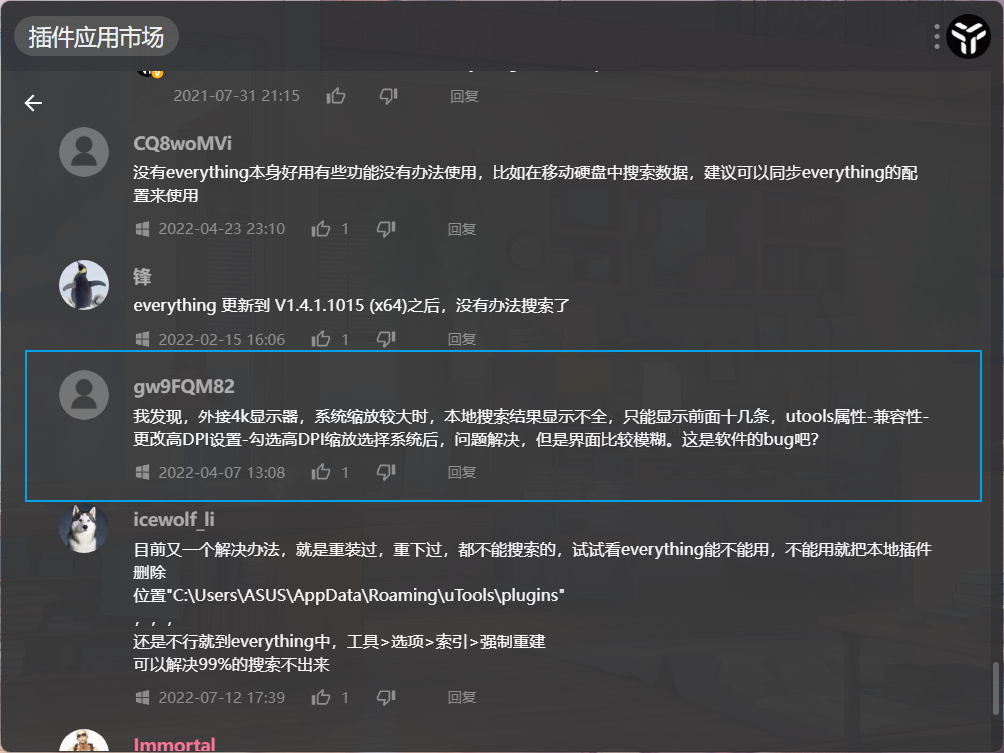Dislike icewolf_li's solution comment
1004x753 pixels.
386,697
